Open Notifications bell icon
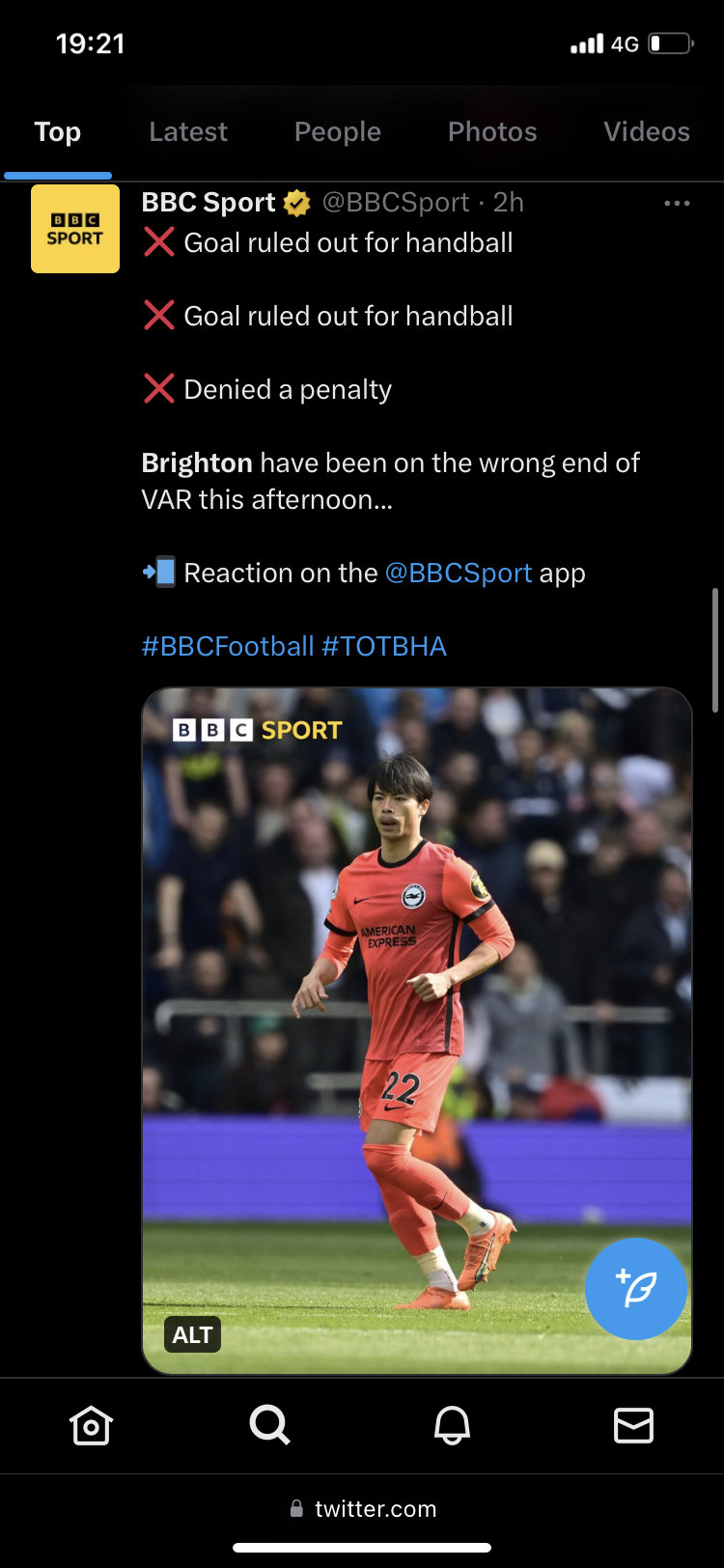The height and width of the screenshot is (1568, 724). [x=452, y=1425]
